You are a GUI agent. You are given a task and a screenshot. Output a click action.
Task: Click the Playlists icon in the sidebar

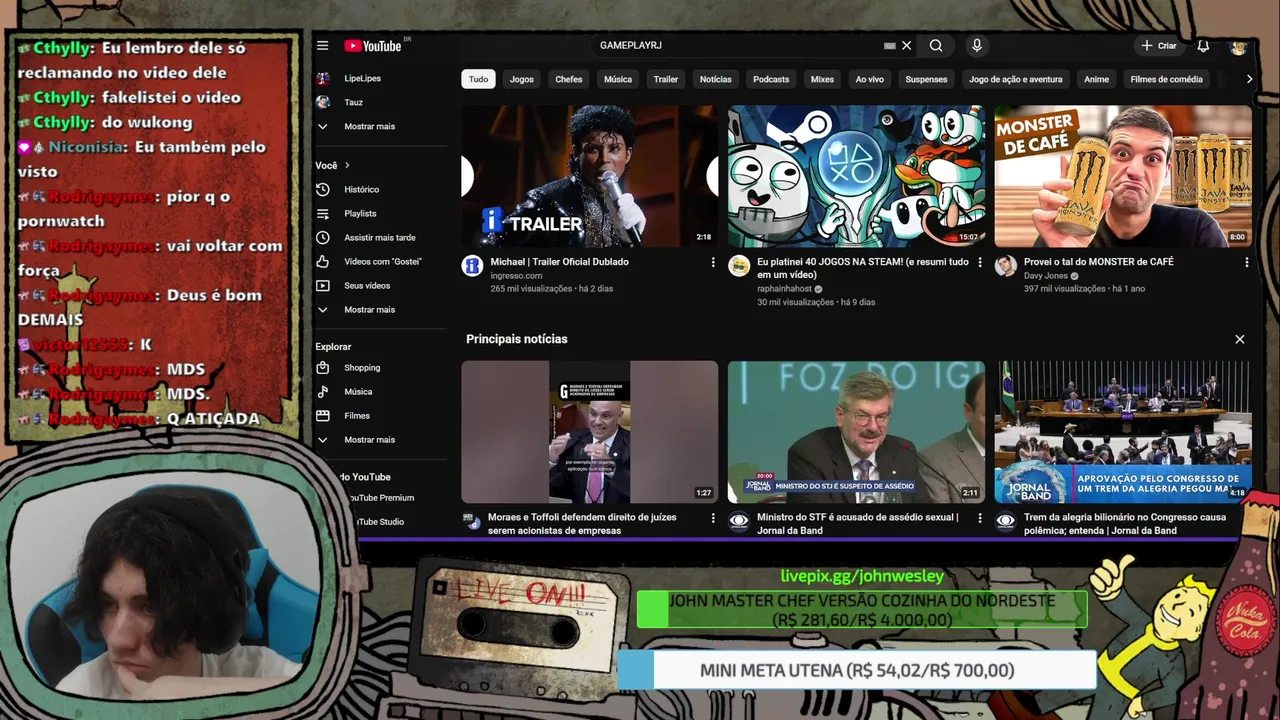click(x=323, y=213)
